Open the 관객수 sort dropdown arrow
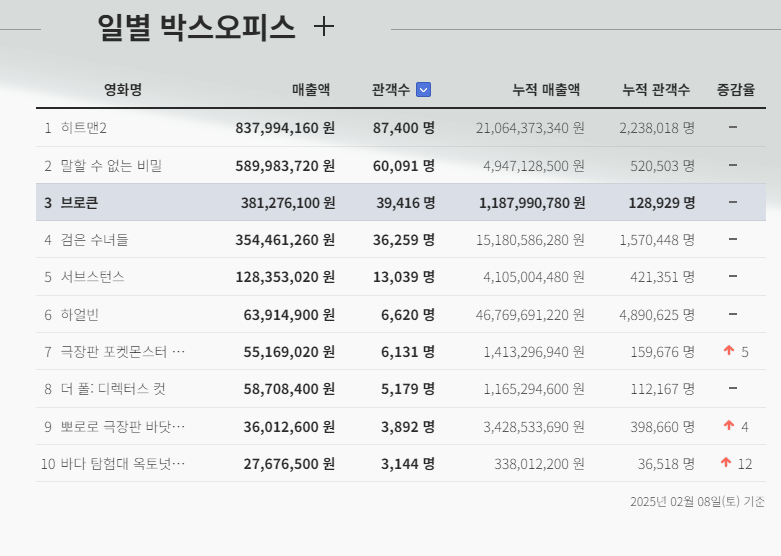Screen dimensions: 781x556 [x=423, y=90]
